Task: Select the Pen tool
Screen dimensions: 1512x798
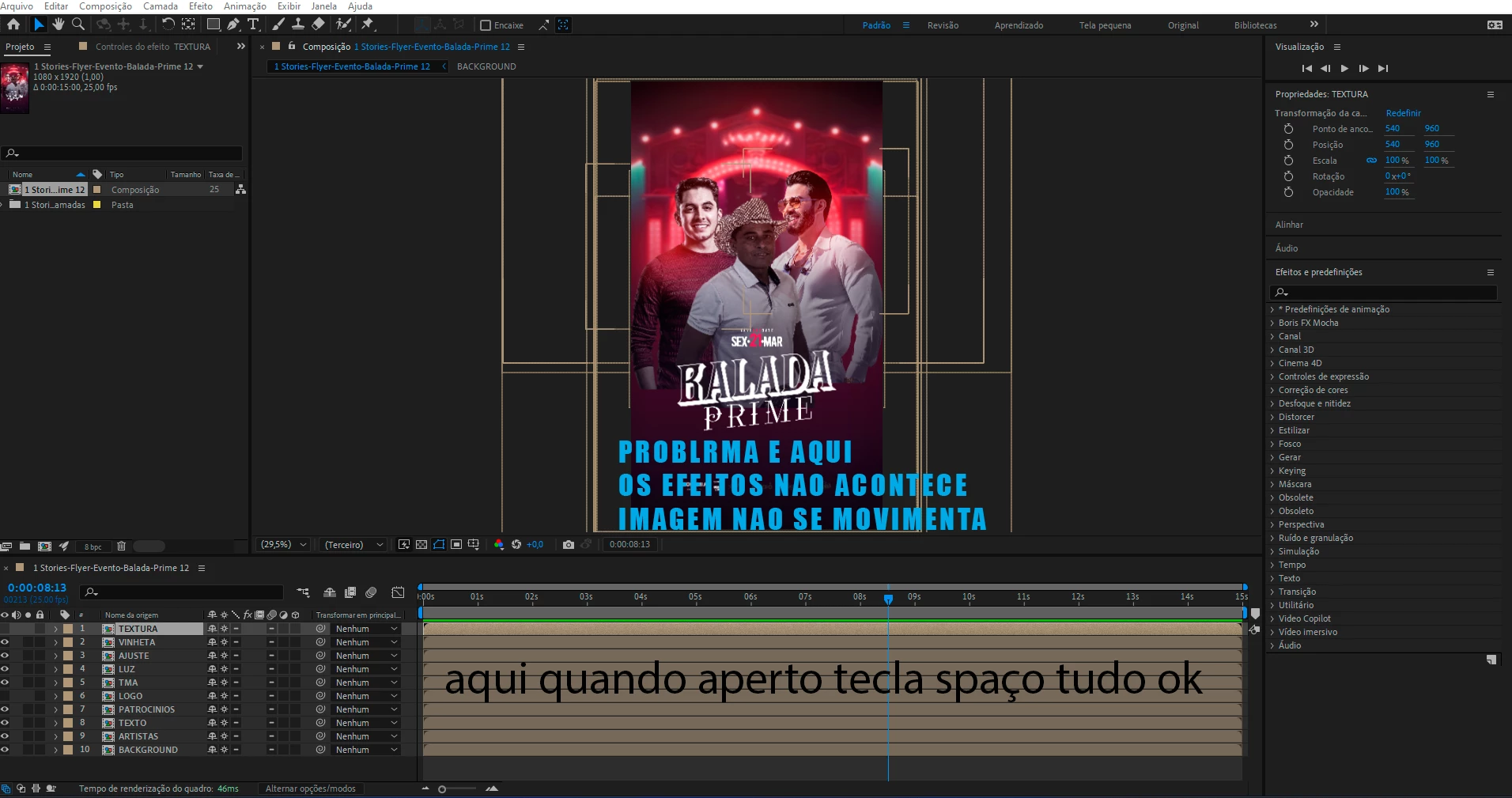Action: [233, 25]
